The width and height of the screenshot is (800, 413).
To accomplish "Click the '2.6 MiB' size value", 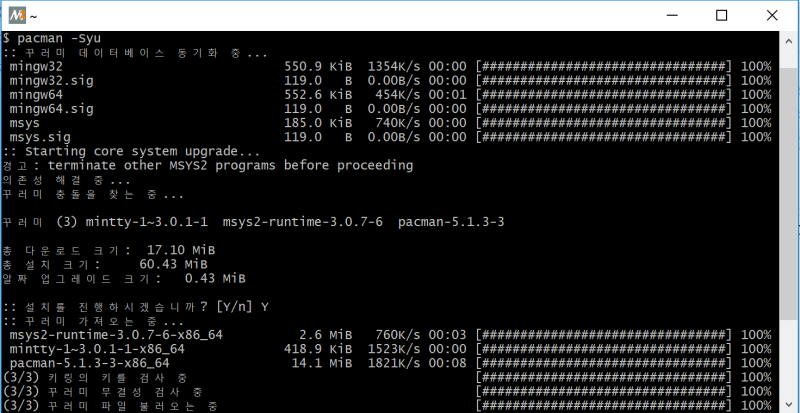I will click(x=326, y=335).
